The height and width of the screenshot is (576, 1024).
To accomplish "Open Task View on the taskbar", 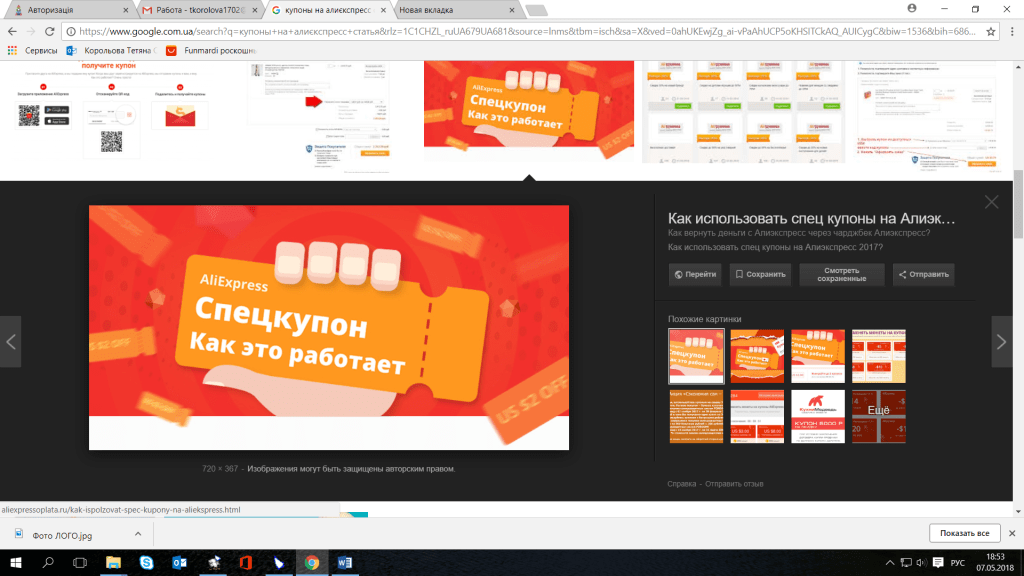I will (80, 563).
